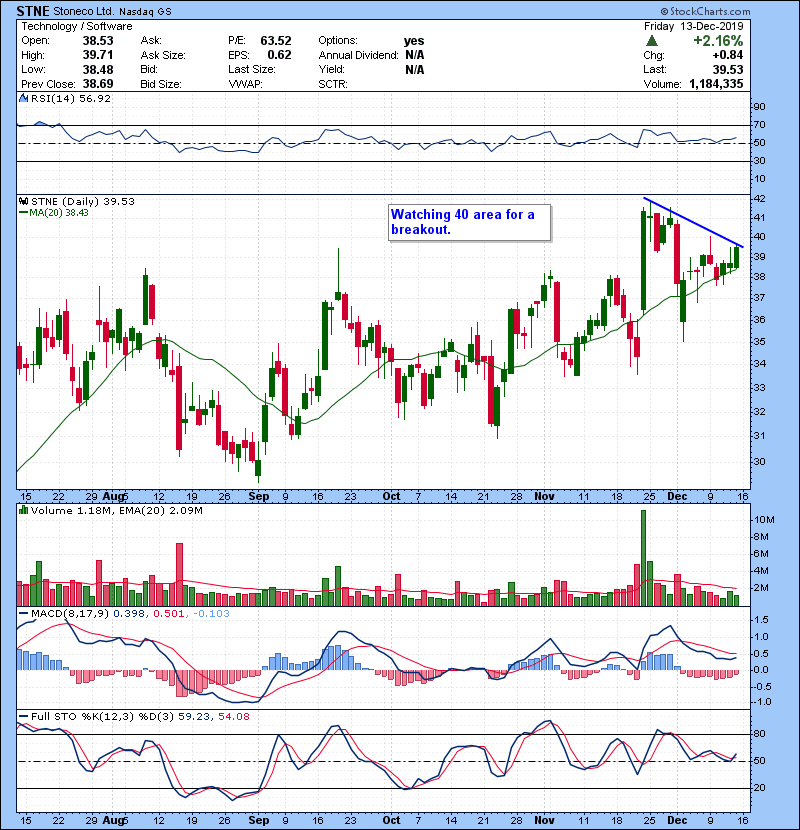Viewport: 800px width, 830px height.
Task: Click the 'Sep' label on price chart axis
Action: tap(259, 497)
